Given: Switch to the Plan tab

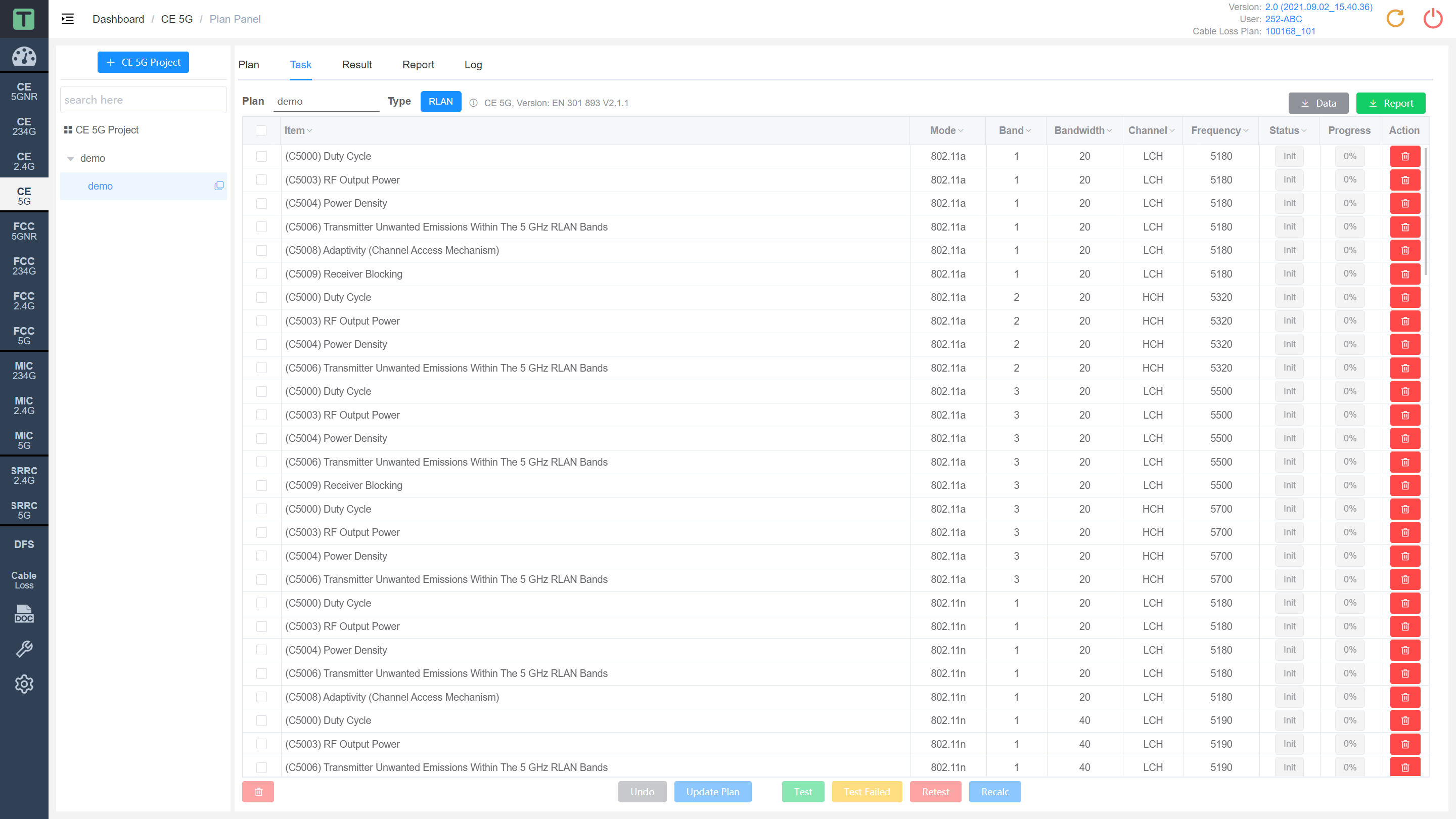Looking at the screenshot, I should click(249, 64).
